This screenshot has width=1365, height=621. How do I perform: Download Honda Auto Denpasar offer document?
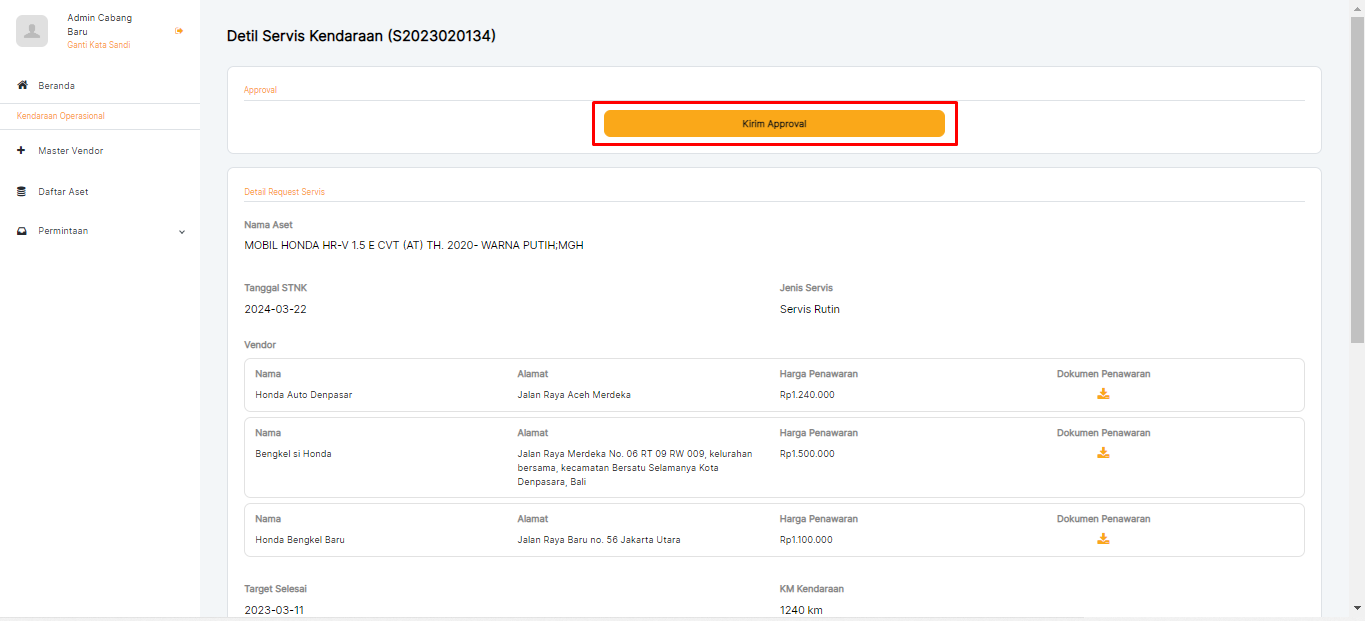pos(1103,394)
